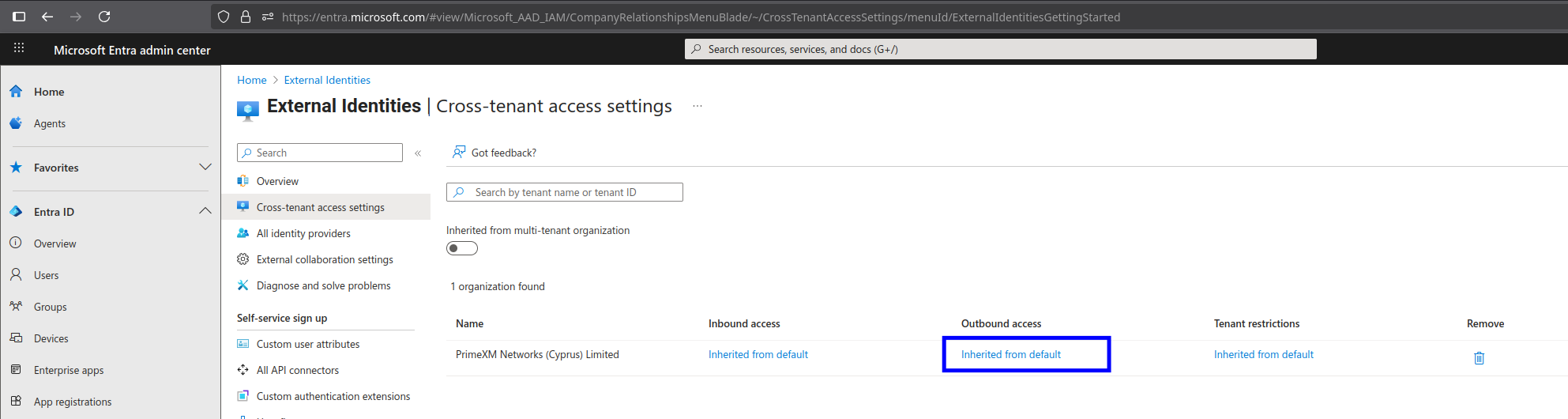Image resolution: width=1568 pixels, height=419 pixels.
Task: Click the Outbound access column header
Action: [1001, 323]
